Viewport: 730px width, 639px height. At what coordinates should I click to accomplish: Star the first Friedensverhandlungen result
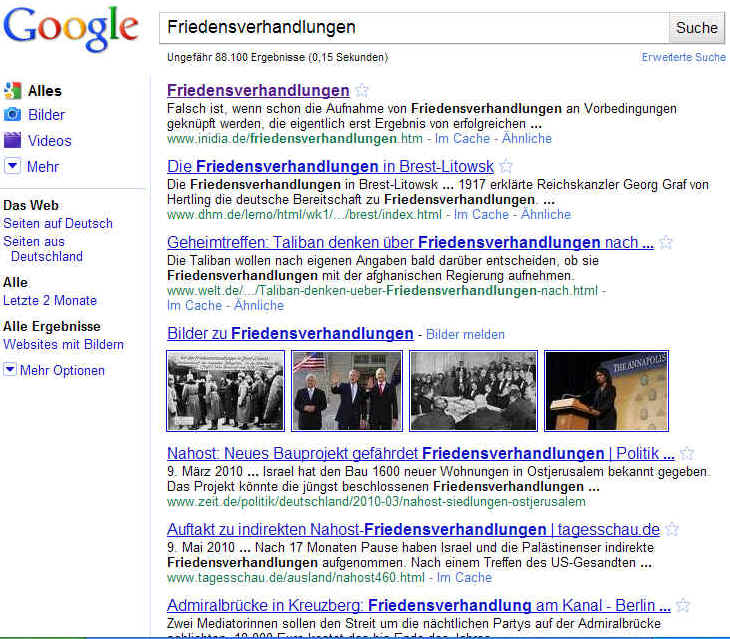[362, 90]
